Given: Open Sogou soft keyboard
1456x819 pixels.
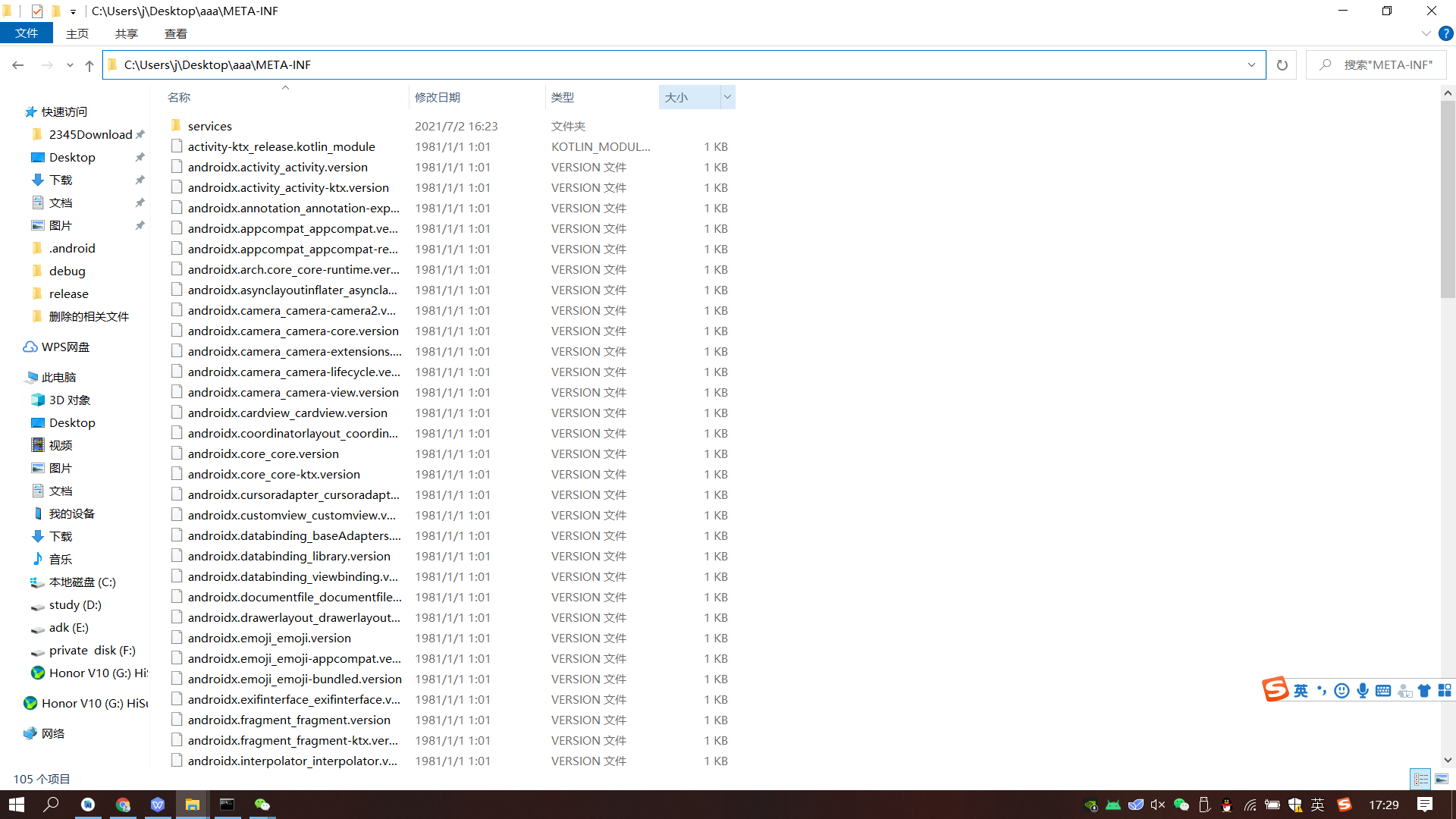Looking at the screenshot, I should point(1383,690).
